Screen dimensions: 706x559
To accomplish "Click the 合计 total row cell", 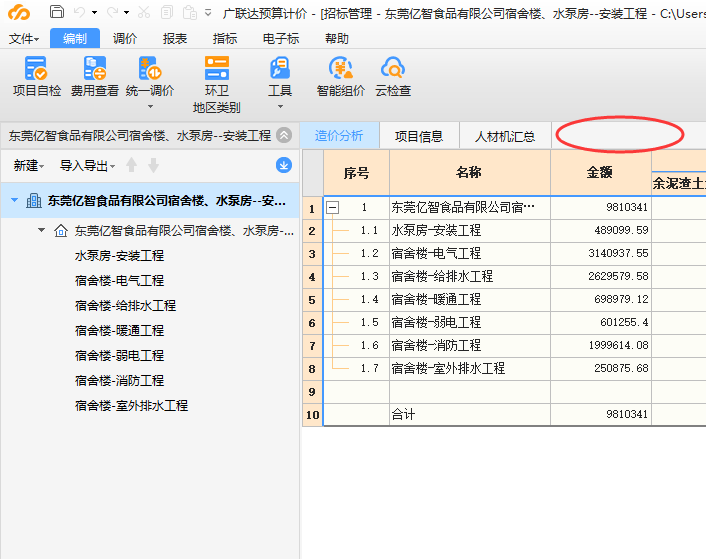I will [x=470, y=414].
